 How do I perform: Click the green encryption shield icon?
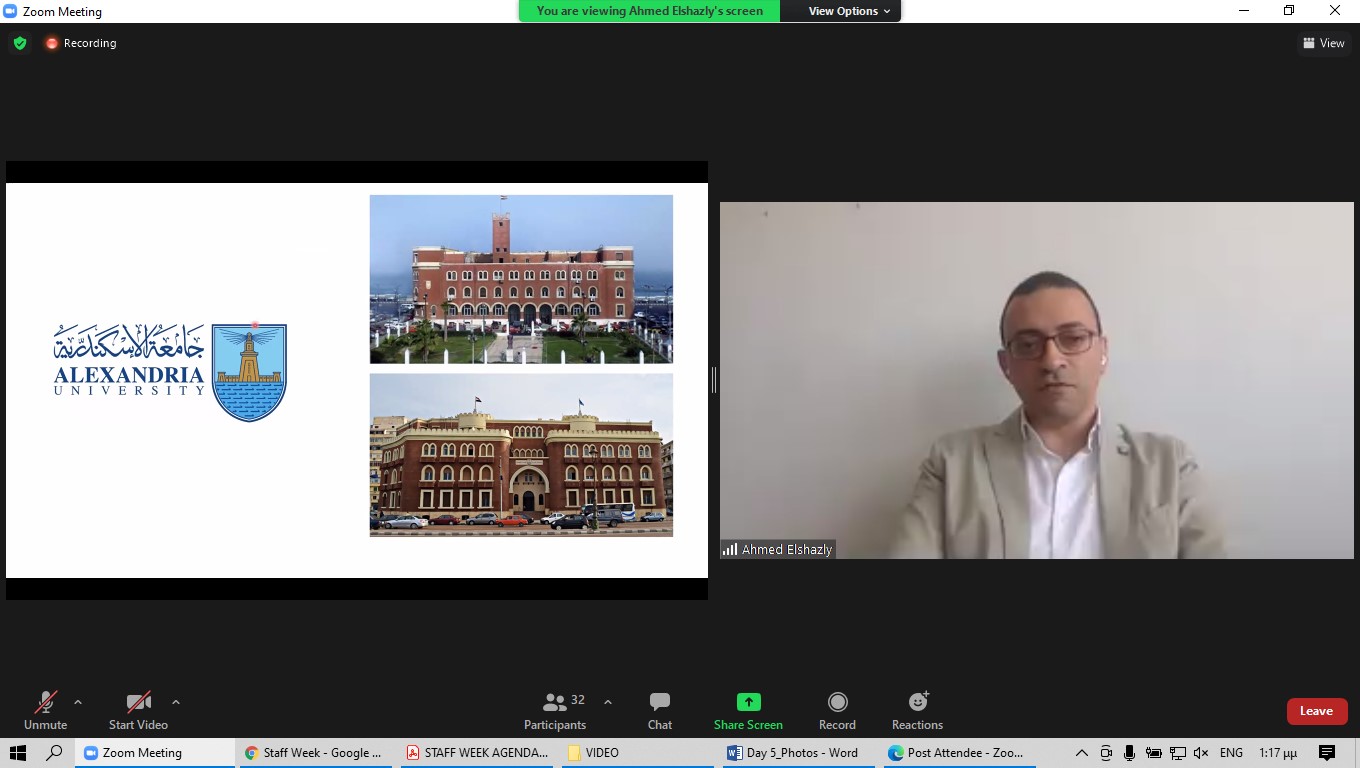20,43
